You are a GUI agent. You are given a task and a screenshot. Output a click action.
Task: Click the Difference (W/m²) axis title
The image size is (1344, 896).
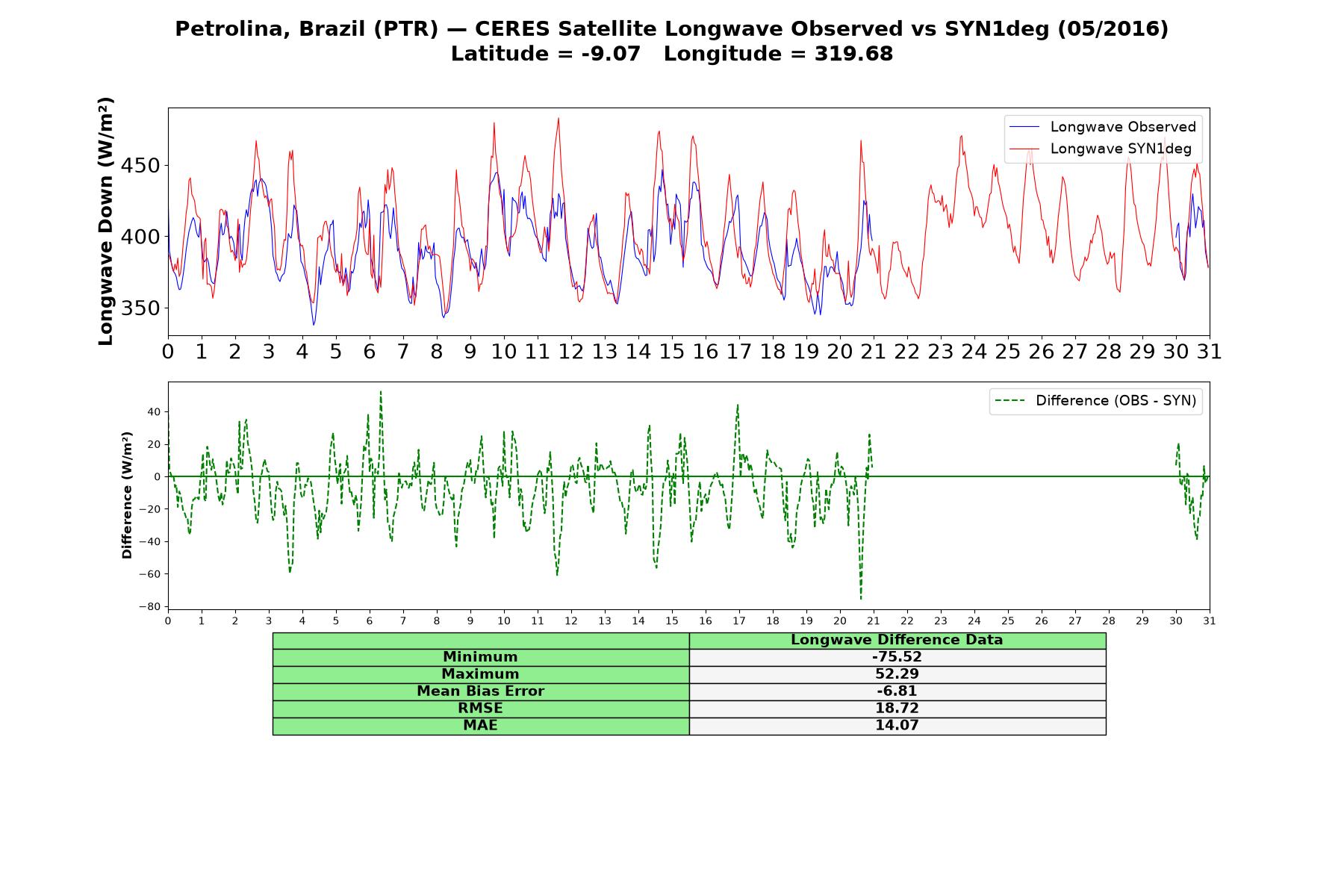(127, 495)
